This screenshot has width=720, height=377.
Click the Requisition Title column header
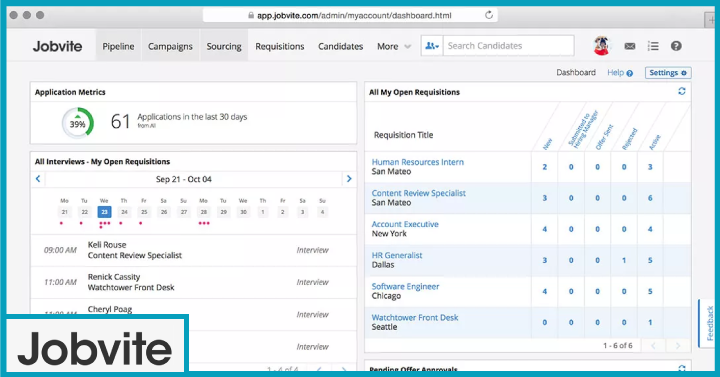coord(403,135)
